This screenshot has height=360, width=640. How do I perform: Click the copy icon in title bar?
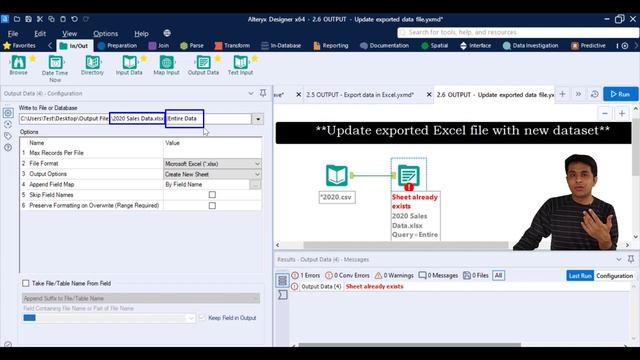click(51, 19)
